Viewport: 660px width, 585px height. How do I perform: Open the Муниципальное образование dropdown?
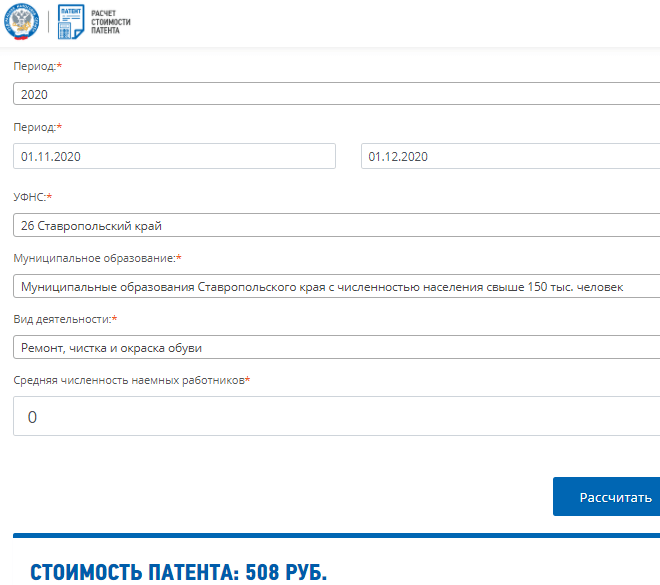[x=336, y=286]
